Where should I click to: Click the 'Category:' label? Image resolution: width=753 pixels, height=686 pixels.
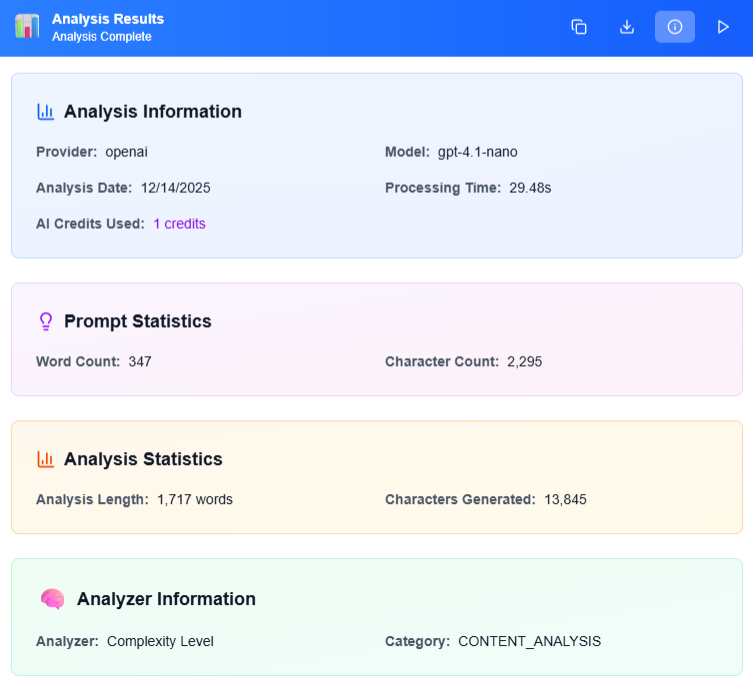[417, 641]
